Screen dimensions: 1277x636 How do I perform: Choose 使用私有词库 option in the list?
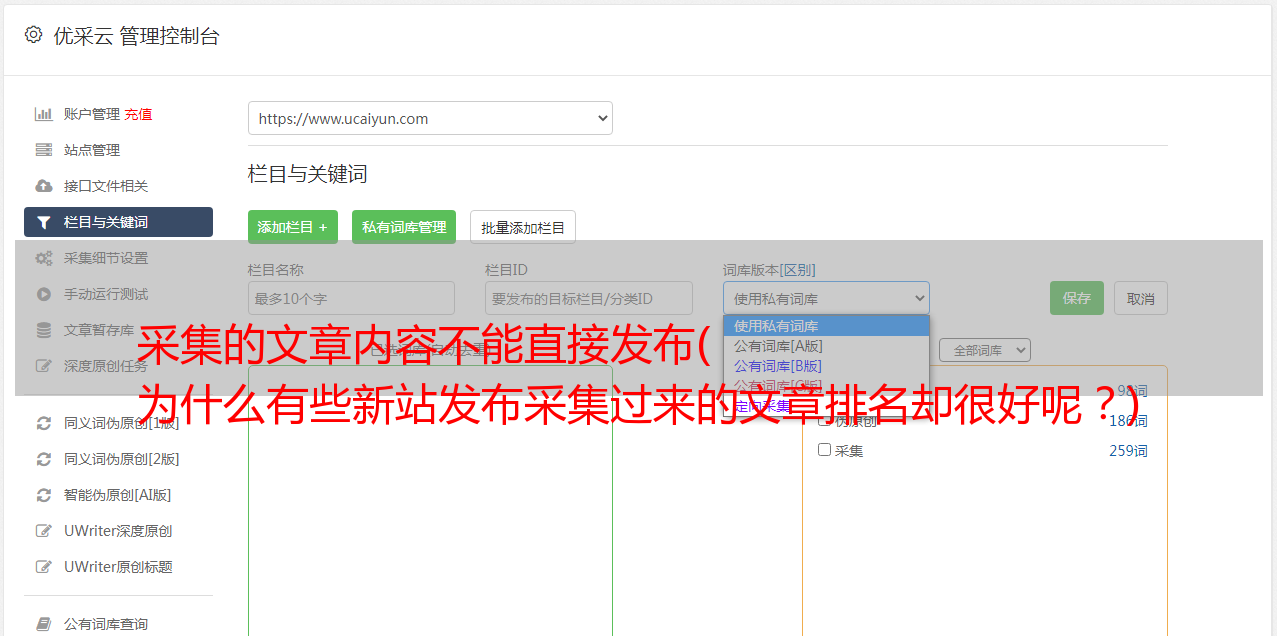coord(826,326)
